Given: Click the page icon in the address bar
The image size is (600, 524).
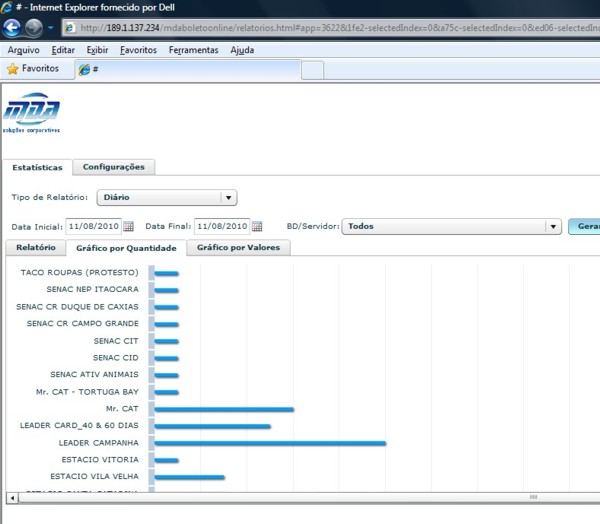Looking at the screenshot, I should [x=70, y=28].
